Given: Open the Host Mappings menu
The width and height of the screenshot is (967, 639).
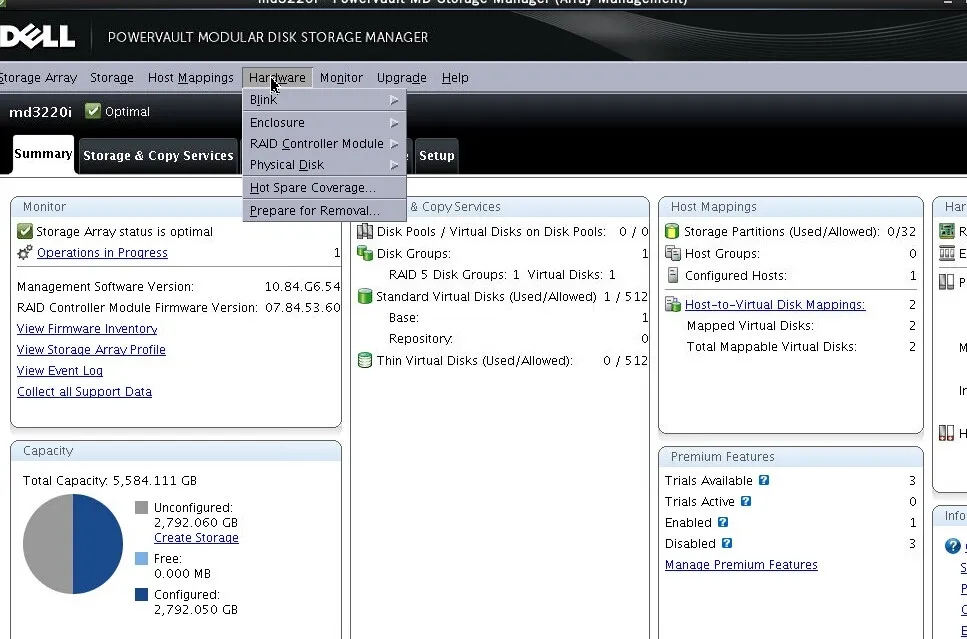Looking at the screenshot, I should pyautogui.click(x=191, y=78).
